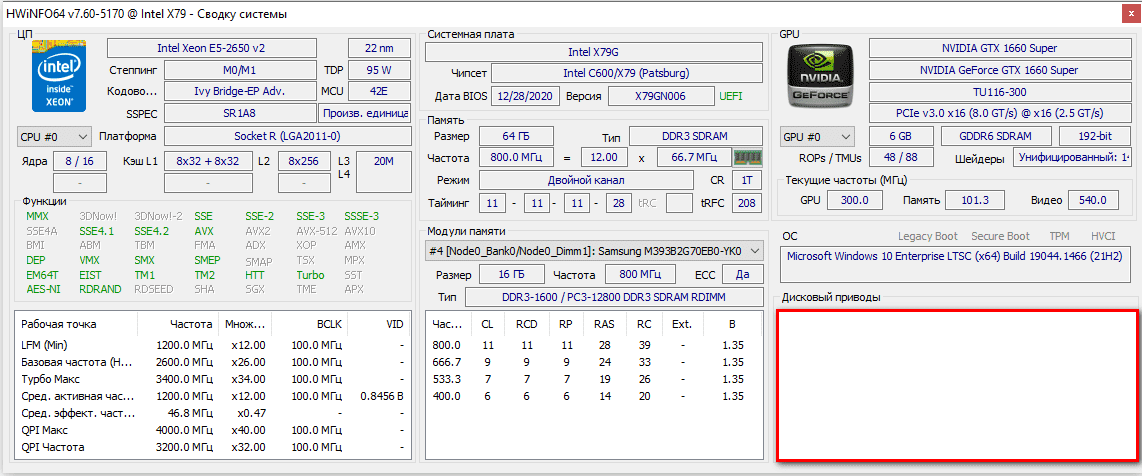Screen dimensions: 1142x476
Task: Click the CR 1T field
Action: point(747,180)
